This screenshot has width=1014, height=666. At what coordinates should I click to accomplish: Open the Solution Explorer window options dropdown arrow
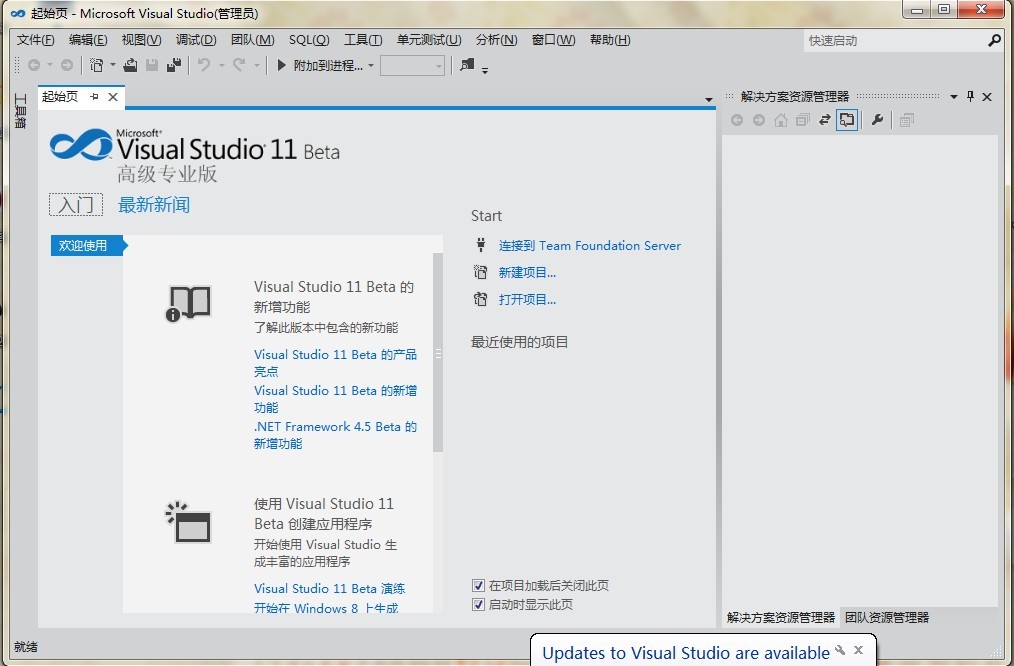coord(954,97)
